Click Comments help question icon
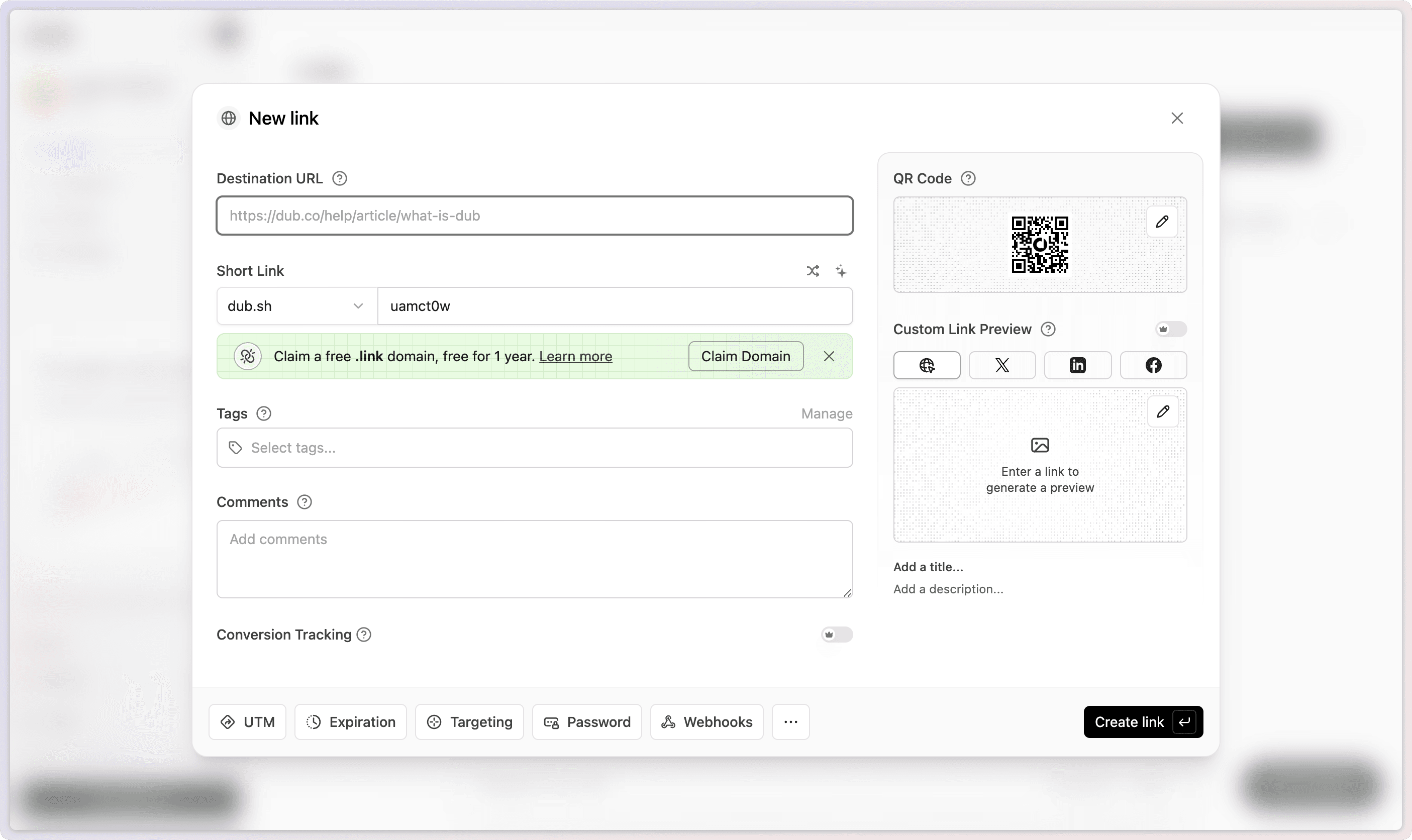This screenshot has width=1412, height=840. click(x=305, y=502)
